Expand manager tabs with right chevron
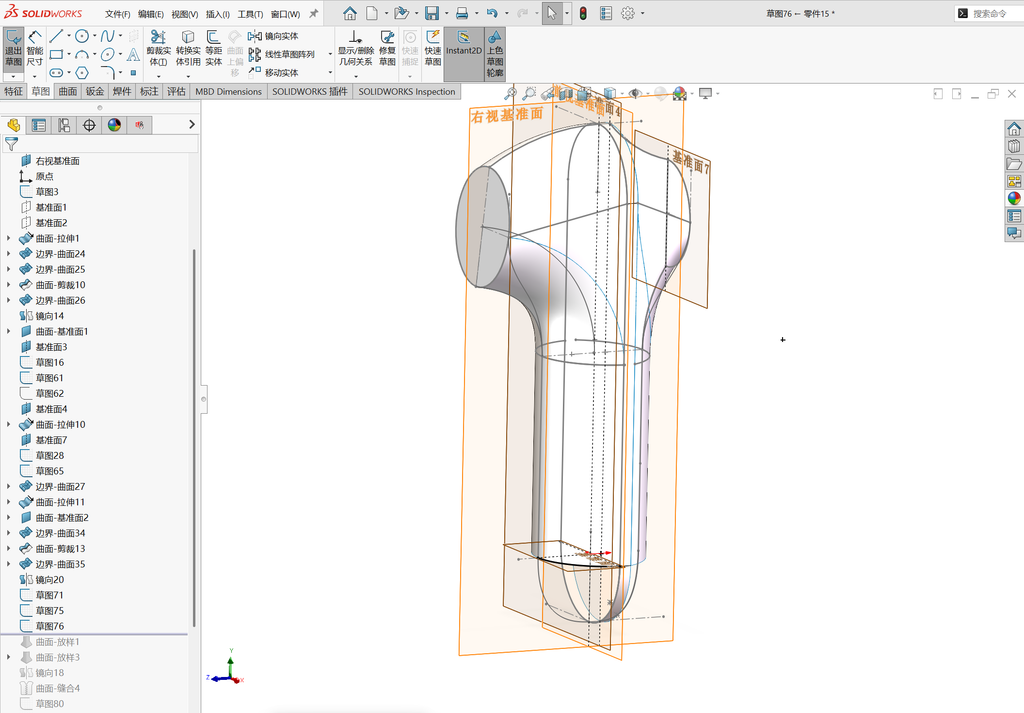 point(191,124)
